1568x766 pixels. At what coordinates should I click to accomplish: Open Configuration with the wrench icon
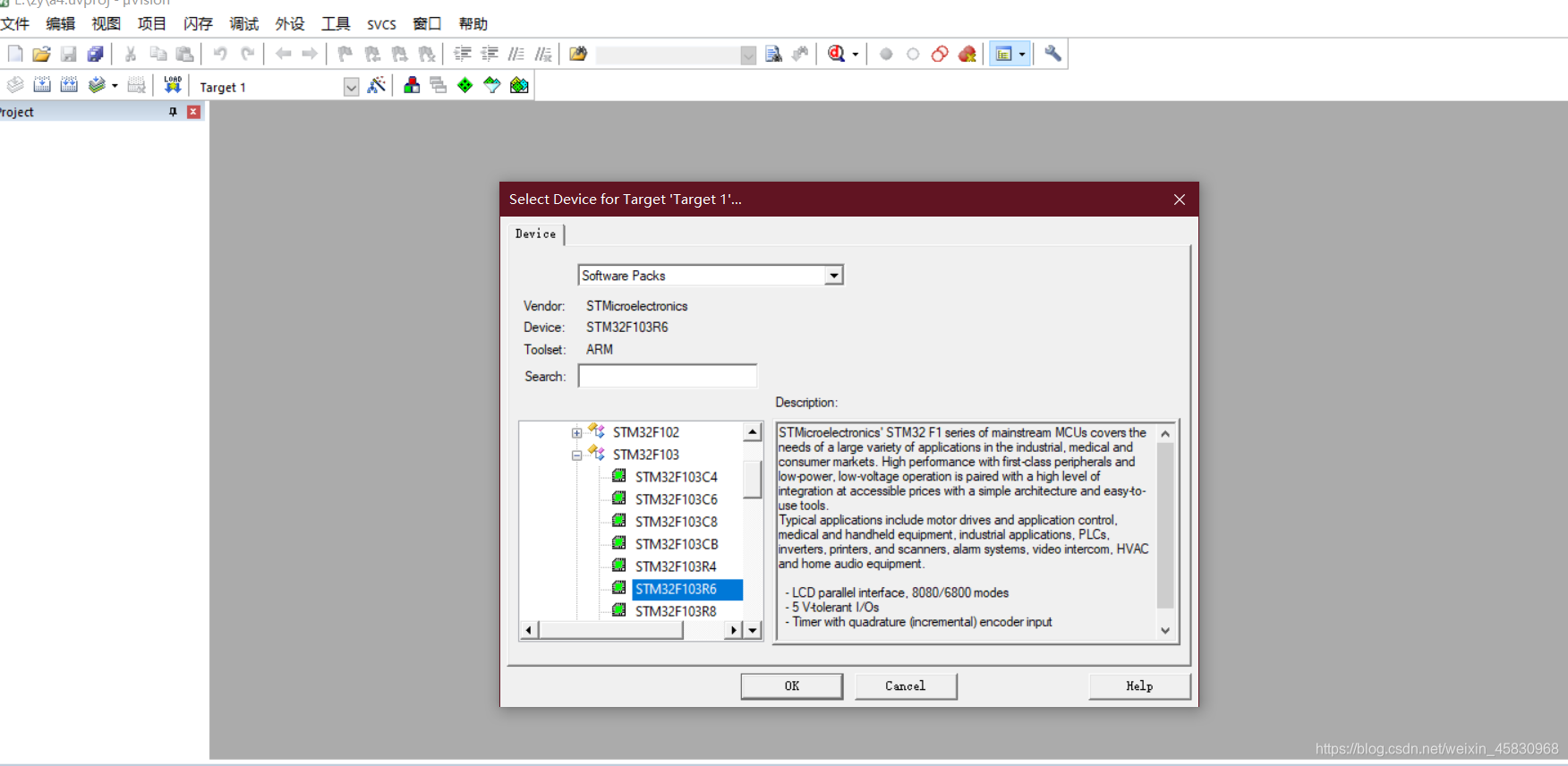tap(1053, 55)
